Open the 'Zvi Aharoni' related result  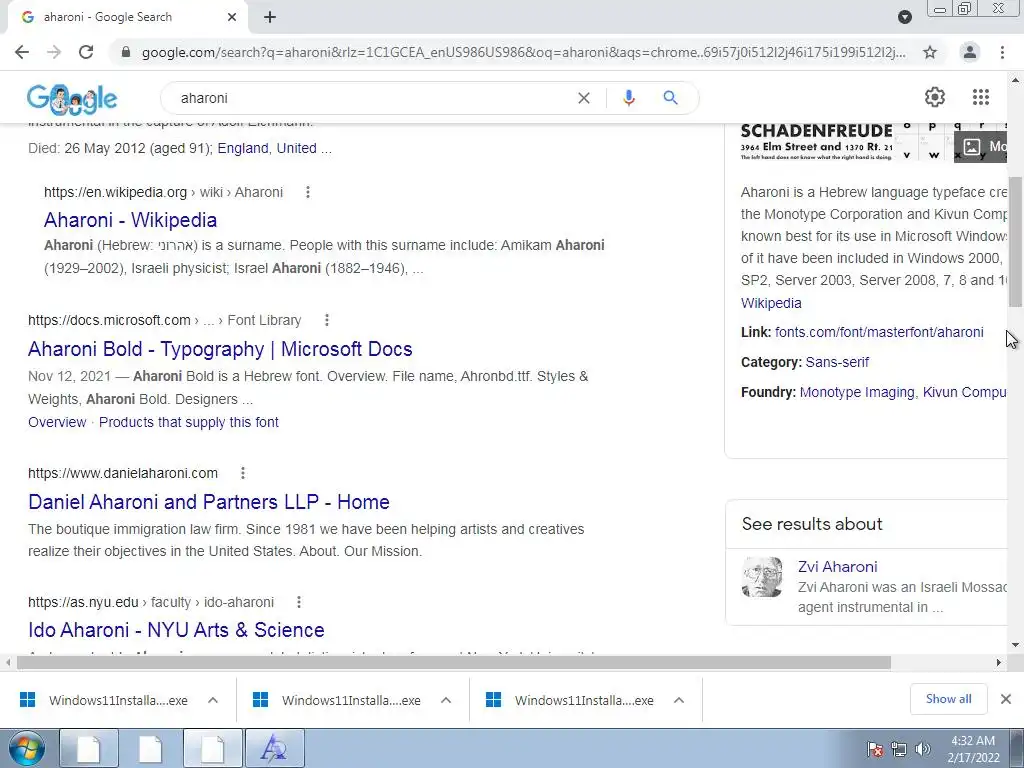(x=837, y=567)
